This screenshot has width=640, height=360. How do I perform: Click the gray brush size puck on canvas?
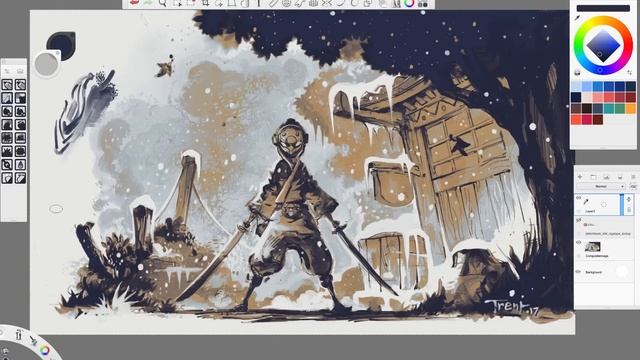(x=47, y=64)
